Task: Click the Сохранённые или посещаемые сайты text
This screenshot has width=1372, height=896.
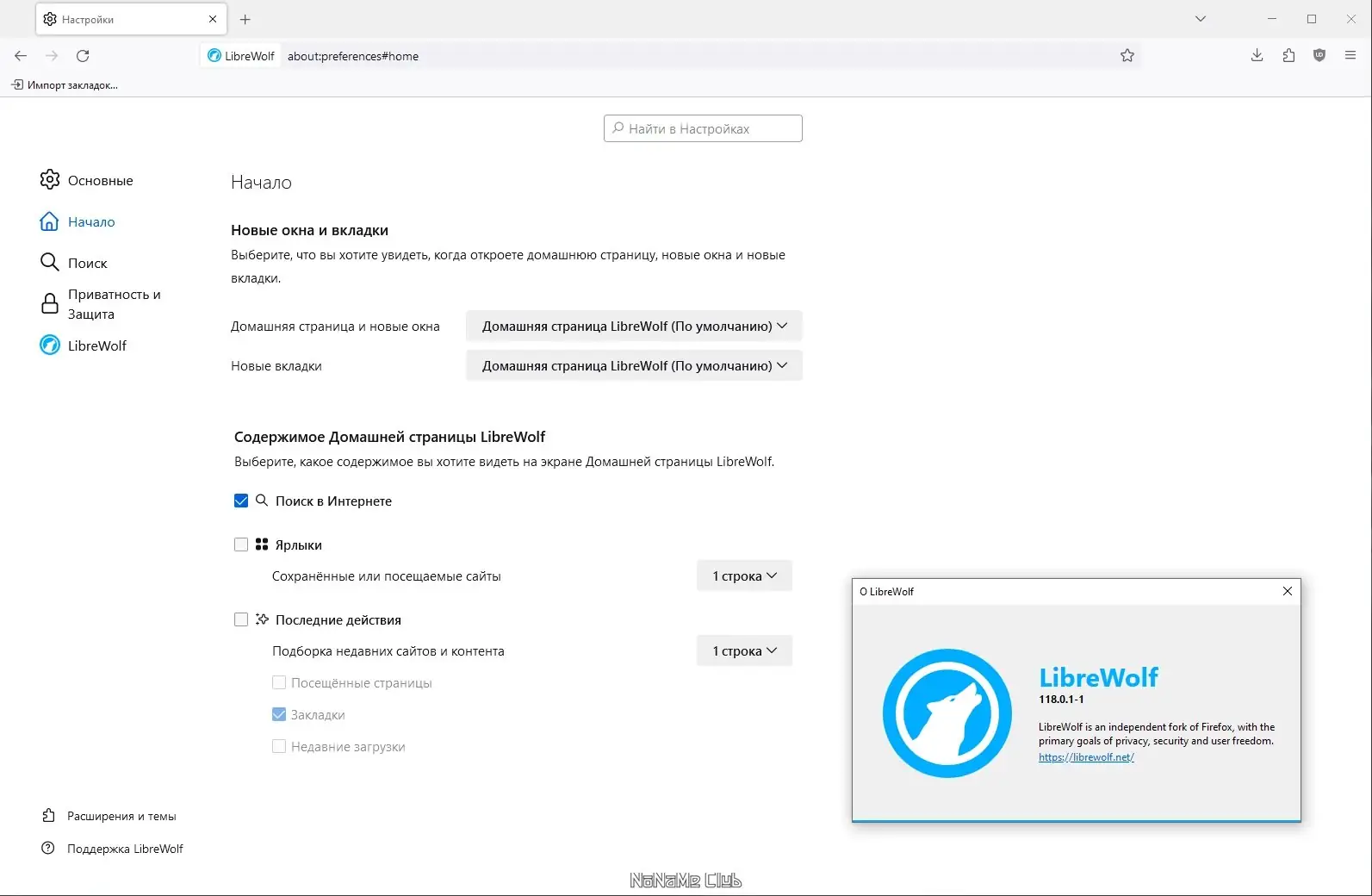Action: (x=387, y=576)
